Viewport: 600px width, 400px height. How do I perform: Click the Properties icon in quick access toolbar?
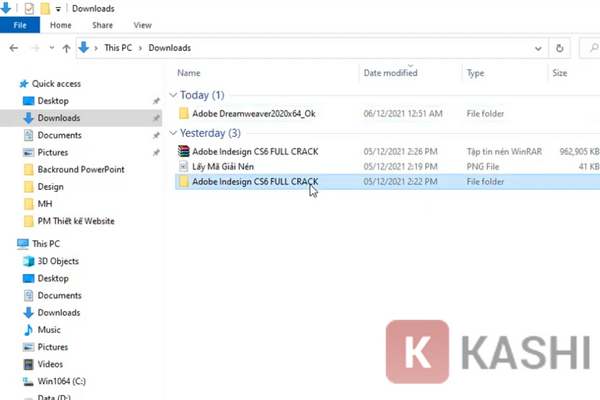[29, 8]
